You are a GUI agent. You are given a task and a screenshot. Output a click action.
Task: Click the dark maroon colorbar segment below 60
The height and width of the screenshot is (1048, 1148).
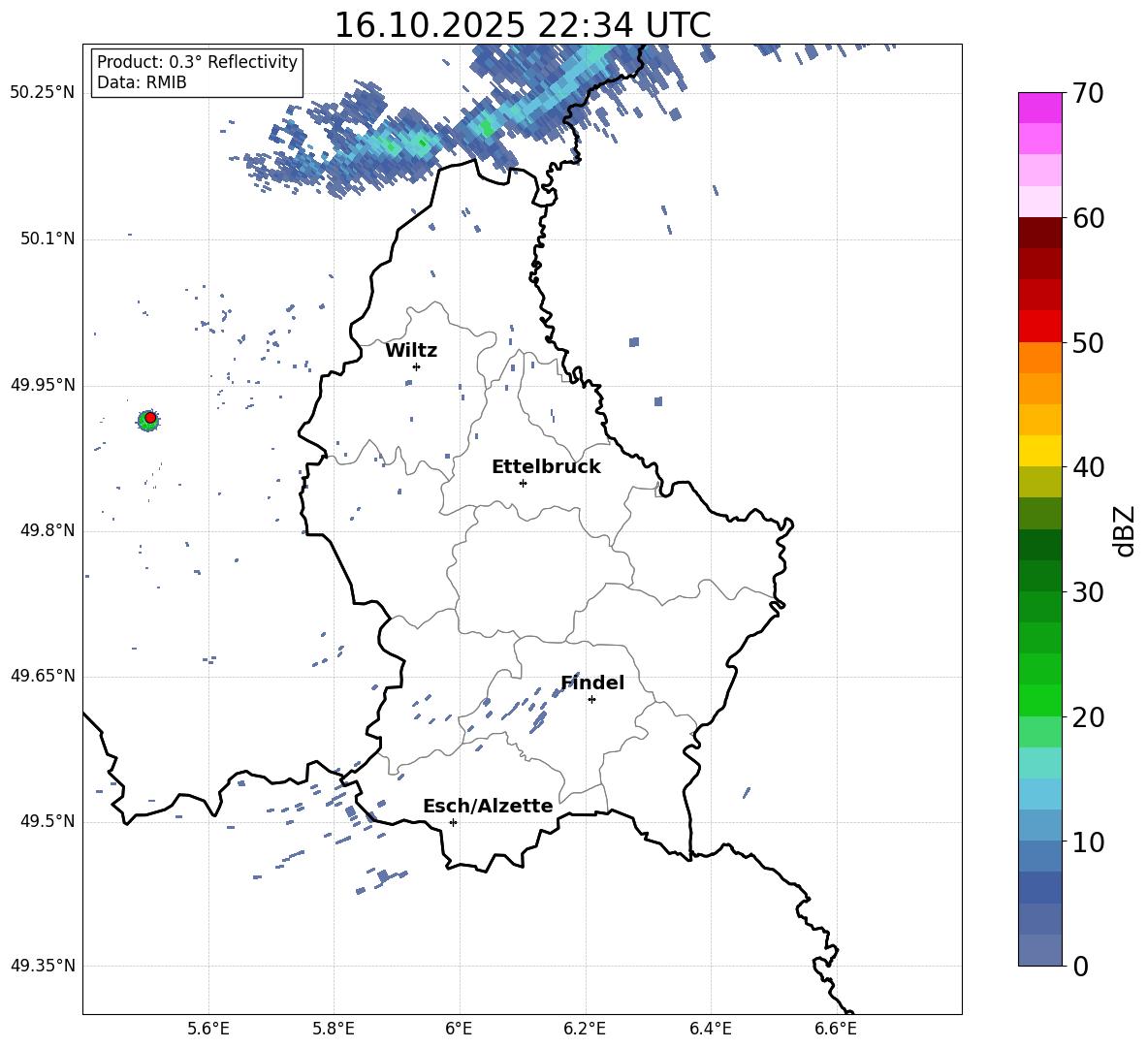tap(1039, 233)
